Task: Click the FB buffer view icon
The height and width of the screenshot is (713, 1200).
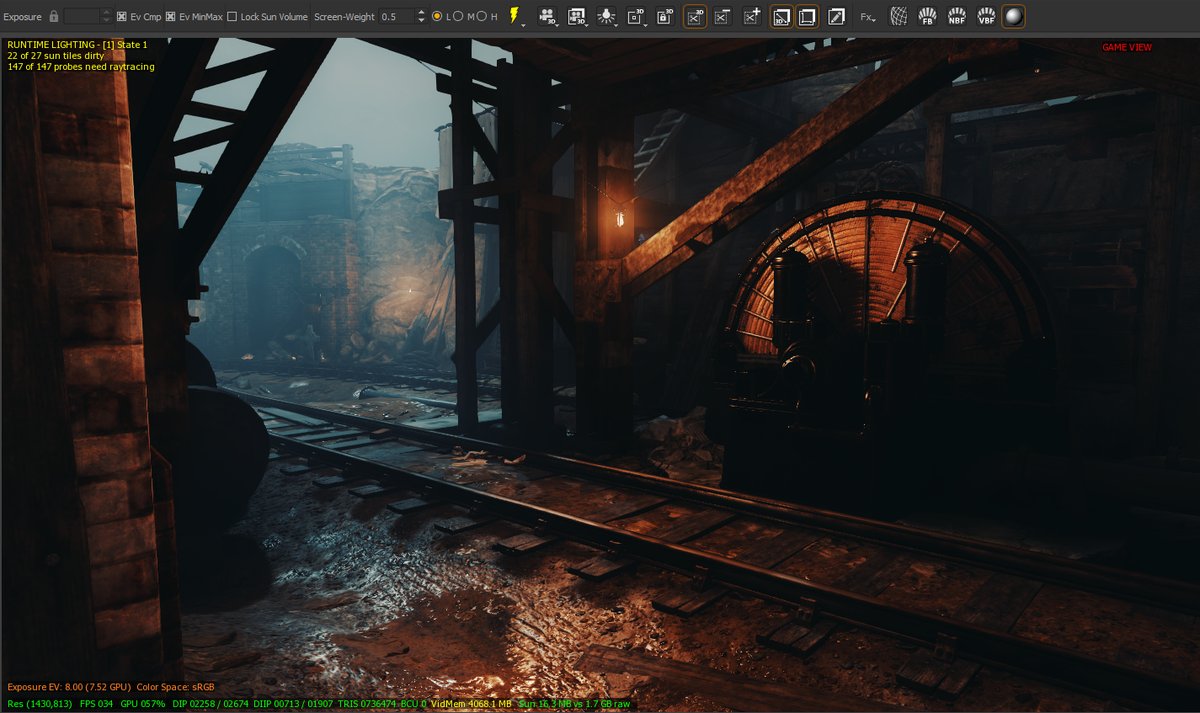Action: tap(928, 17)
